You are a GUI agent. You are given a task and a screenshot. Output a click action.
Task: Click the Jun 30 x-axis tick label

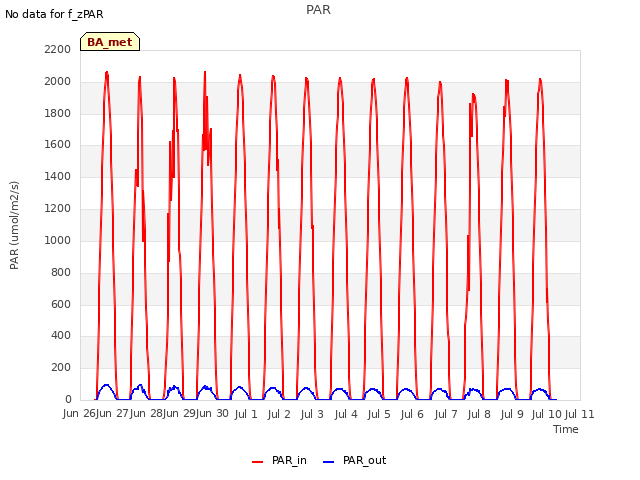pyautogui.click(x=212, y=414)
